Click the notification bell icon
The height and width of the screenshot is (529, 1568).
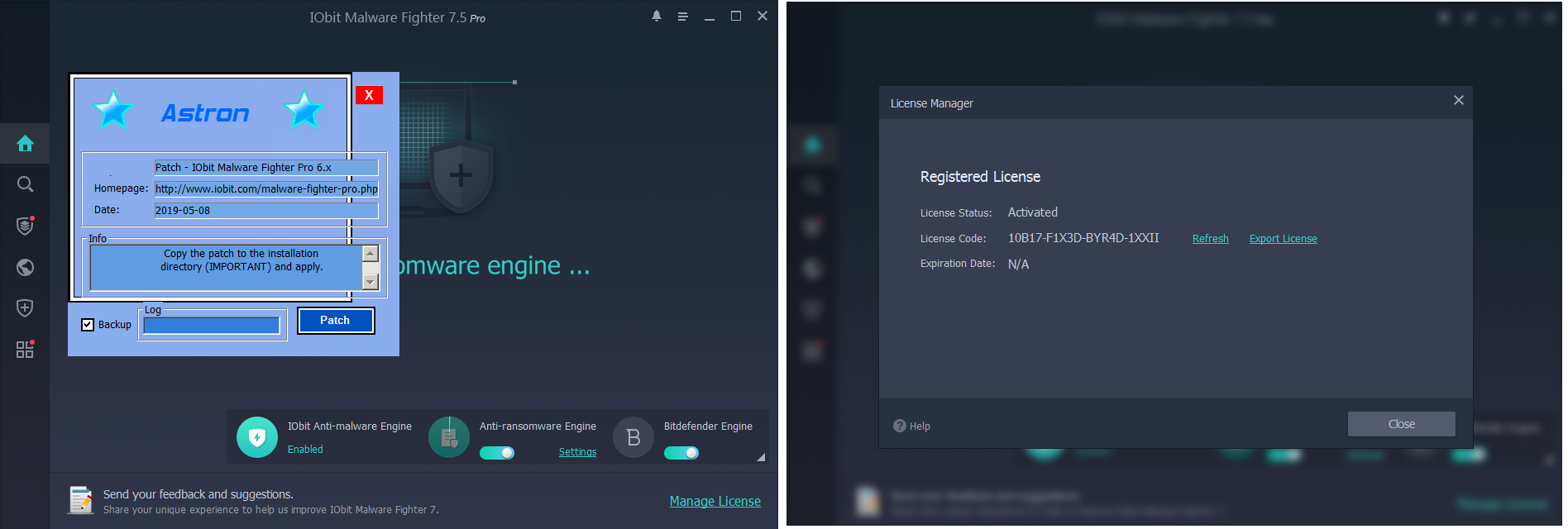tap(657, 16)
